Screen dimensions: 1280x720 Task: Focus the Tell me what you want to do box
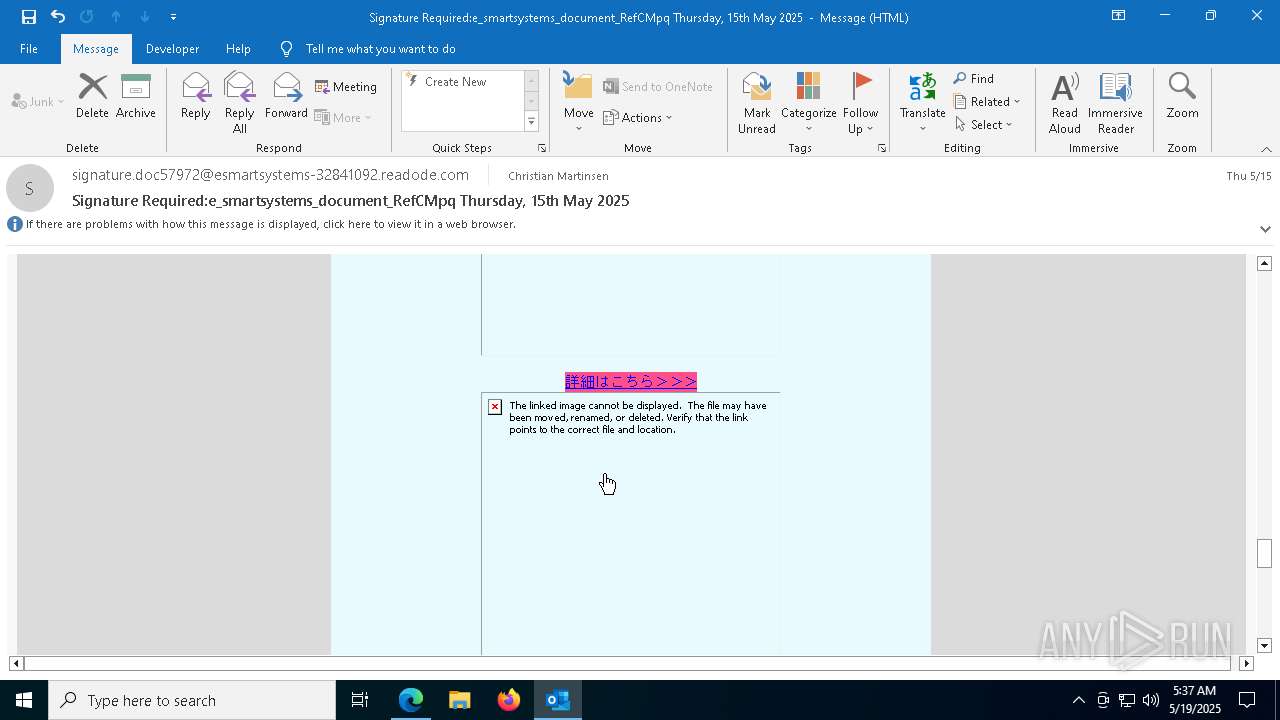(380, 49)
